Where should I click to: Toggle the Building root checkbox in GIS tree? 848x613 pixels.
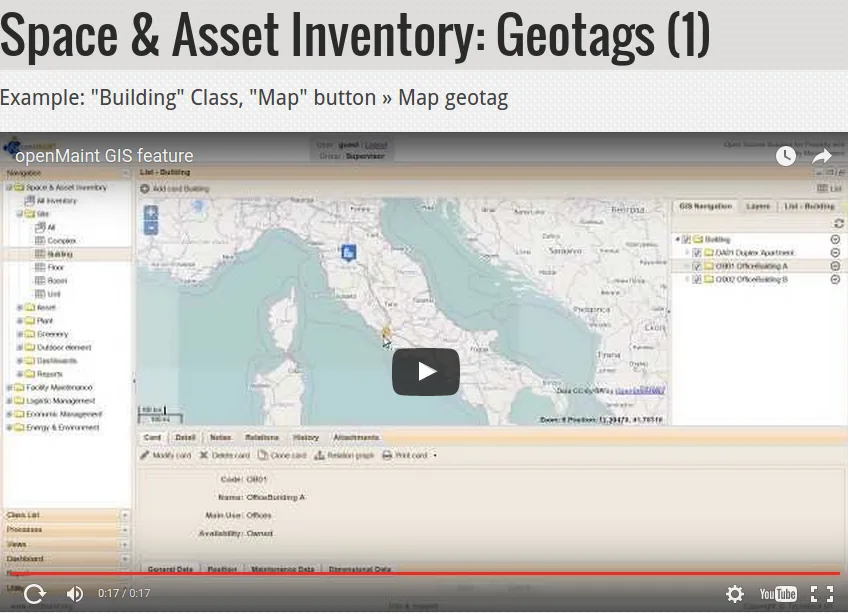pyautogui.click(x=686, y=239)
